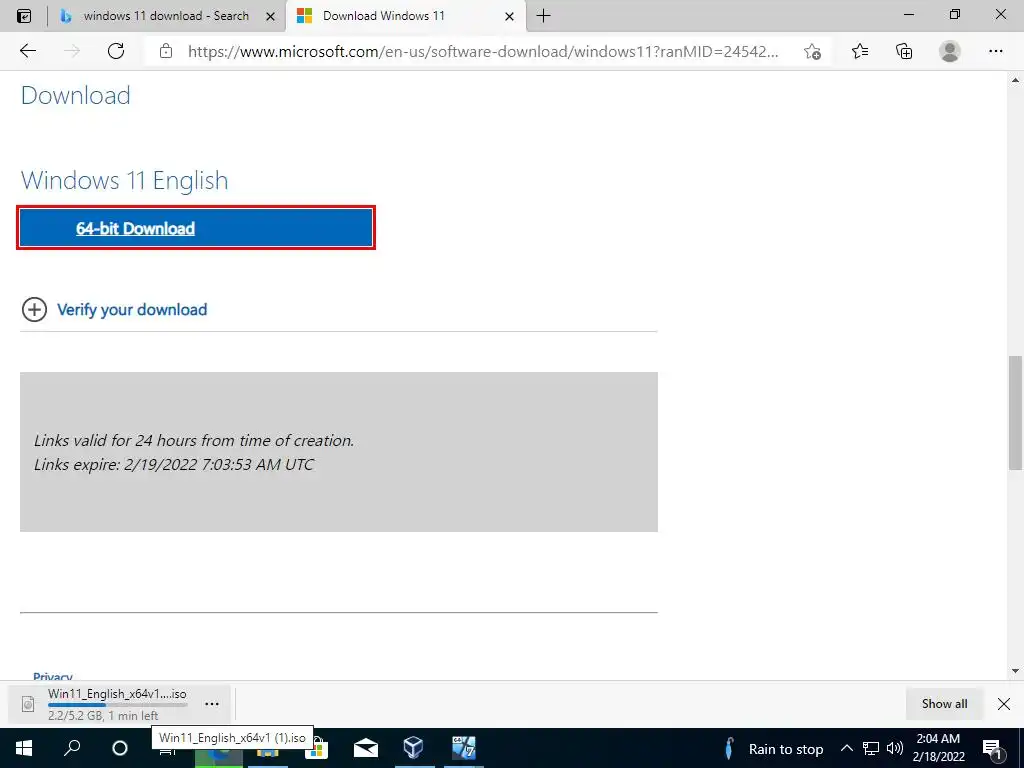The image size is (1024, 768).
Task: Click '2.2/5.2 GB, 1 min left' status
Action: coord(103,716)
